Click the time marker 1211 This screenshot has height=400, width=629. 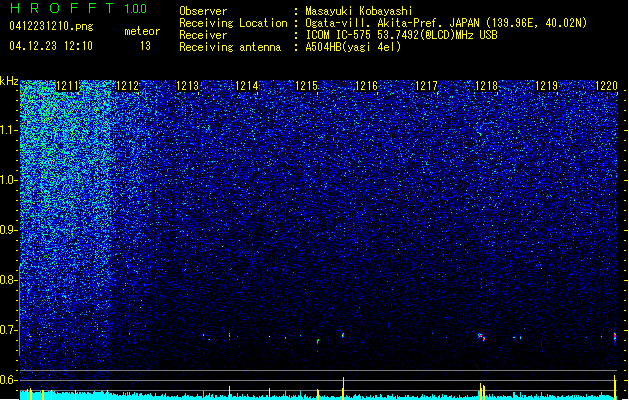click(67, 86)
